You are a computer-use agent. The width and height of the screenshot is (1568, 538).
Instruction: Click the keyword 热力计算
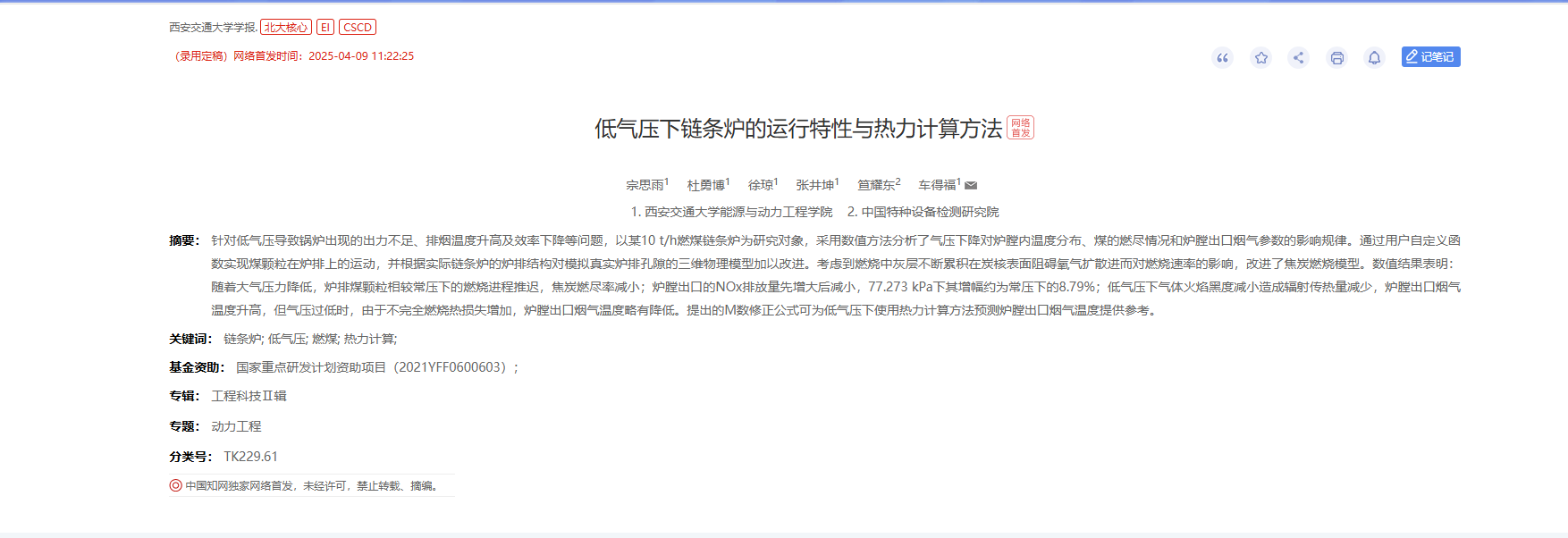(x=368, y=340)
